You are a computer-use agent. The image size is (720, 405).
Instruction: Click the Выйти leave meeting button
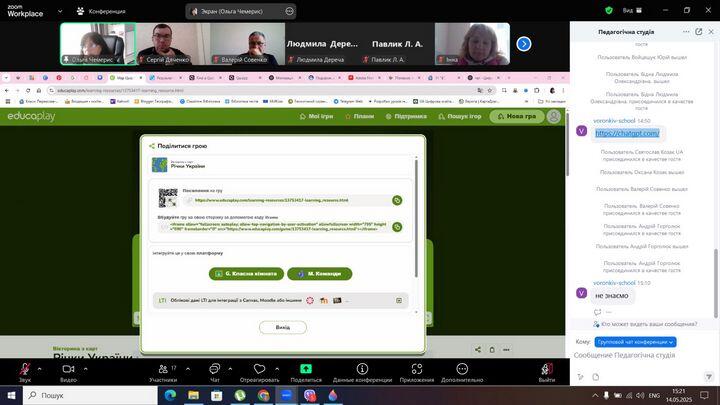(546, 371)
